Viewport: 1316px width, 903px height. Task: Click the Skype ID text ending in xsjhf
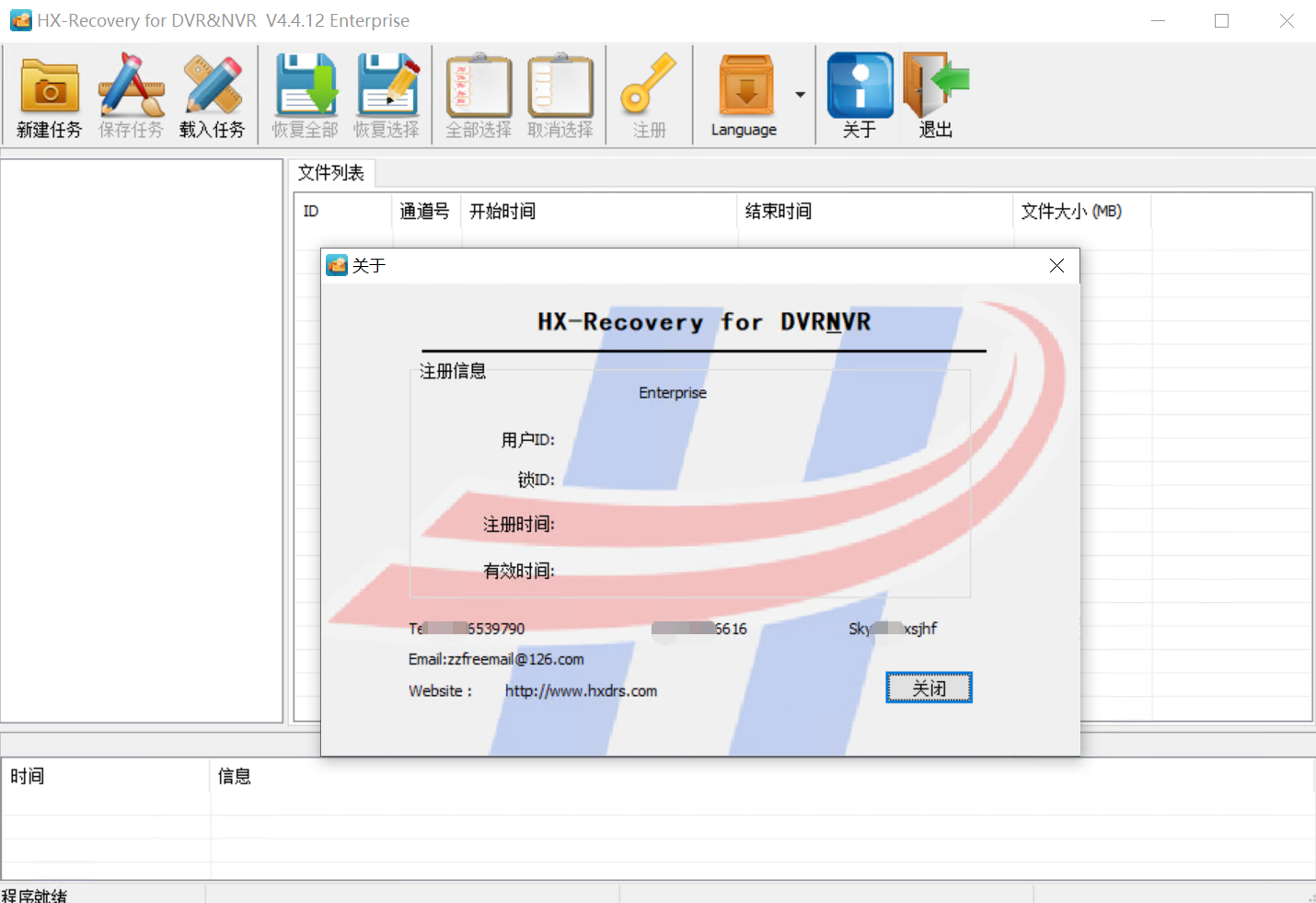pyautogui.click(x=893, y=629)
